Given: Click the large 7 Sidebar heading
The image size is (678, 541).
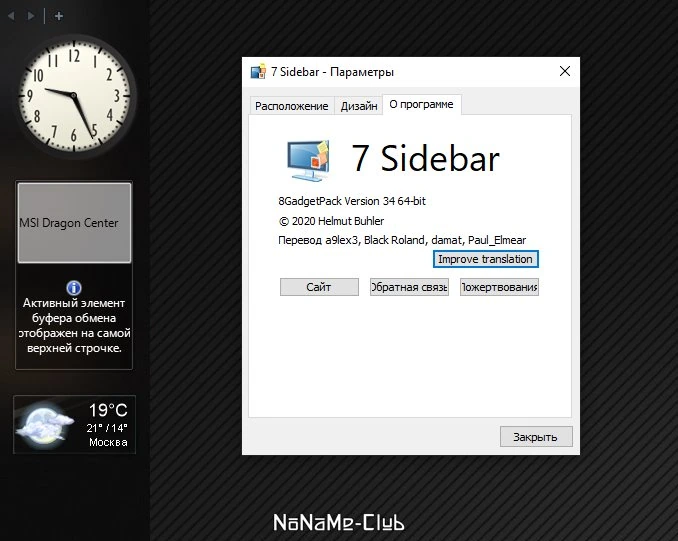Looking at the screenshot, I should (x=425, y=159).
